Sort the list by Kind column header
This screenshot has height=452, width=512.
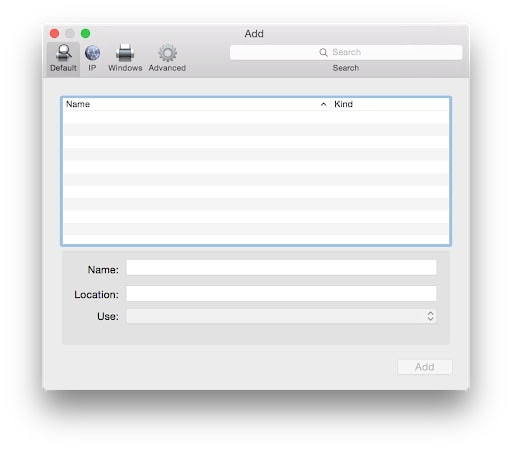pyautogui.click(x=343, y=104)
